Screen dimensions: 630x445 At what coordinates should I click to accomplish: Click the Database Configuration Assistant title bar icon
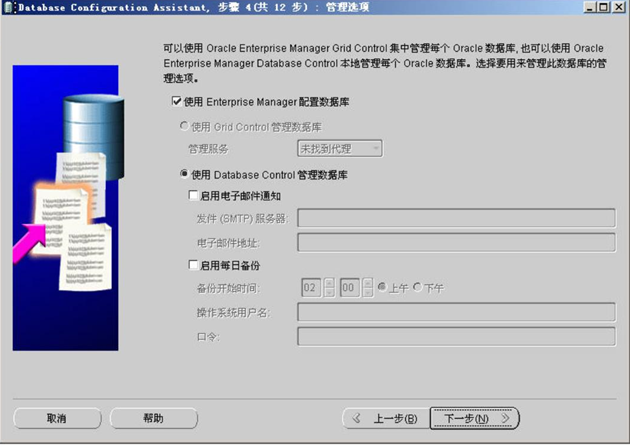coord(9,7)
